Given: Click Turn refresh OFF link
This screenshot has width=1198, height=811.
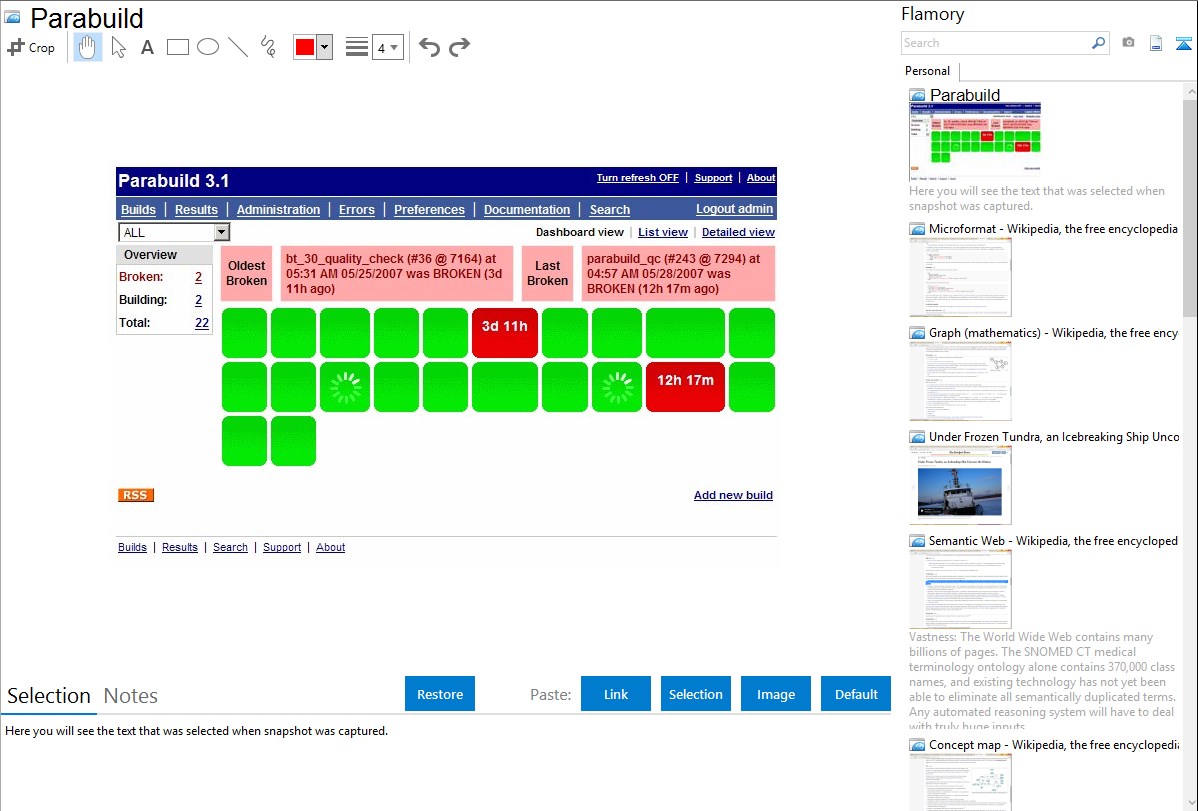Looking at the screenshot, I should [637, 177].
